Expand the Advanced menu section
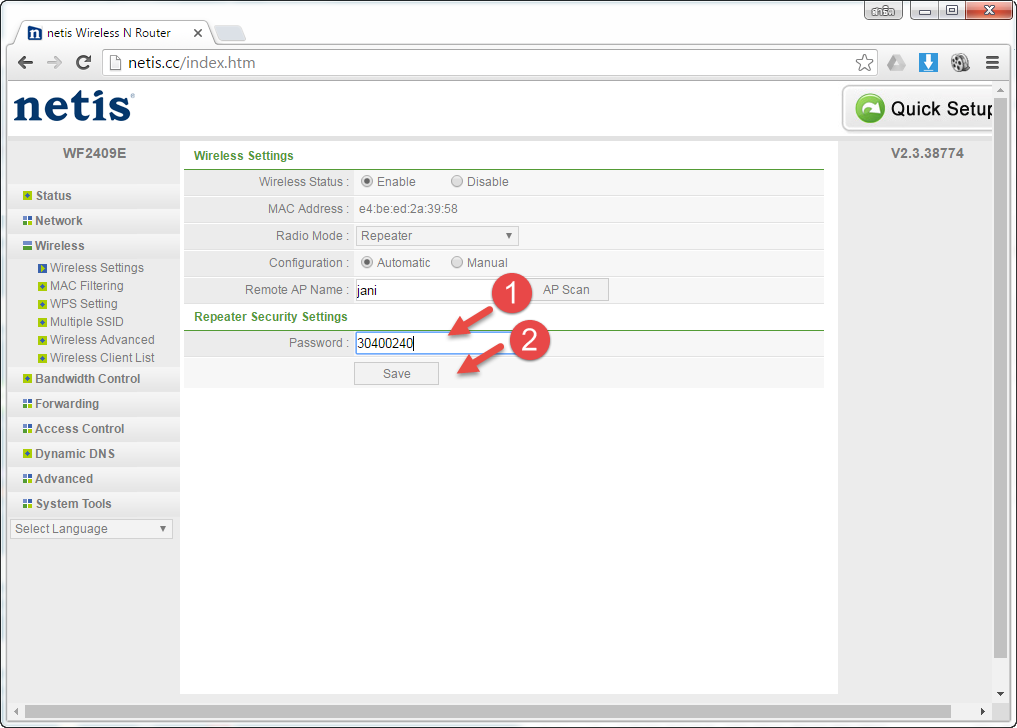 pyautogui.click(x=64, y=478)
